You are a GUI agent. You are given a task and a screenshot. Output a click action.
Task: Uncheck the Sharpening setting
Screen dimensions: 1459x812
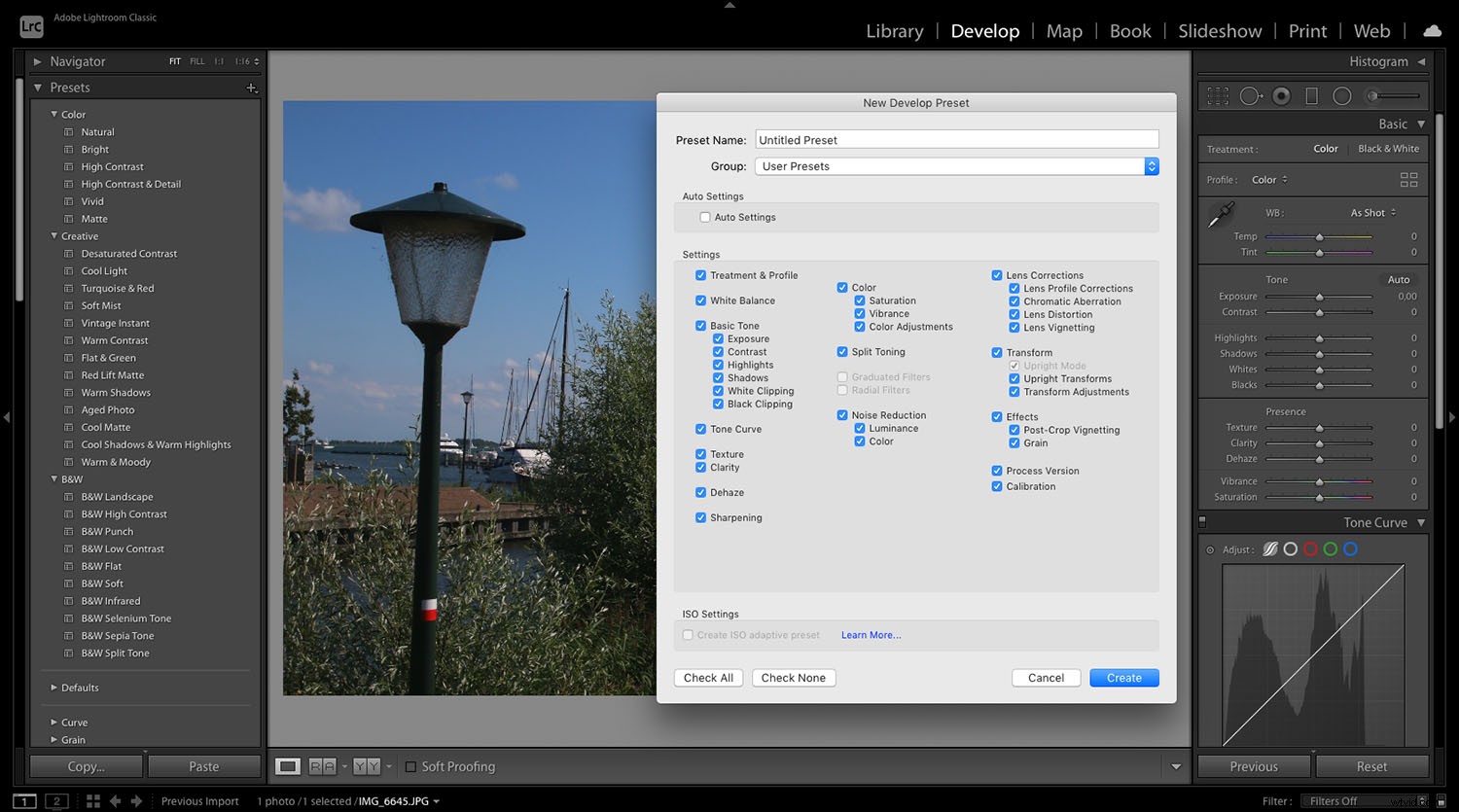point(700,517)
